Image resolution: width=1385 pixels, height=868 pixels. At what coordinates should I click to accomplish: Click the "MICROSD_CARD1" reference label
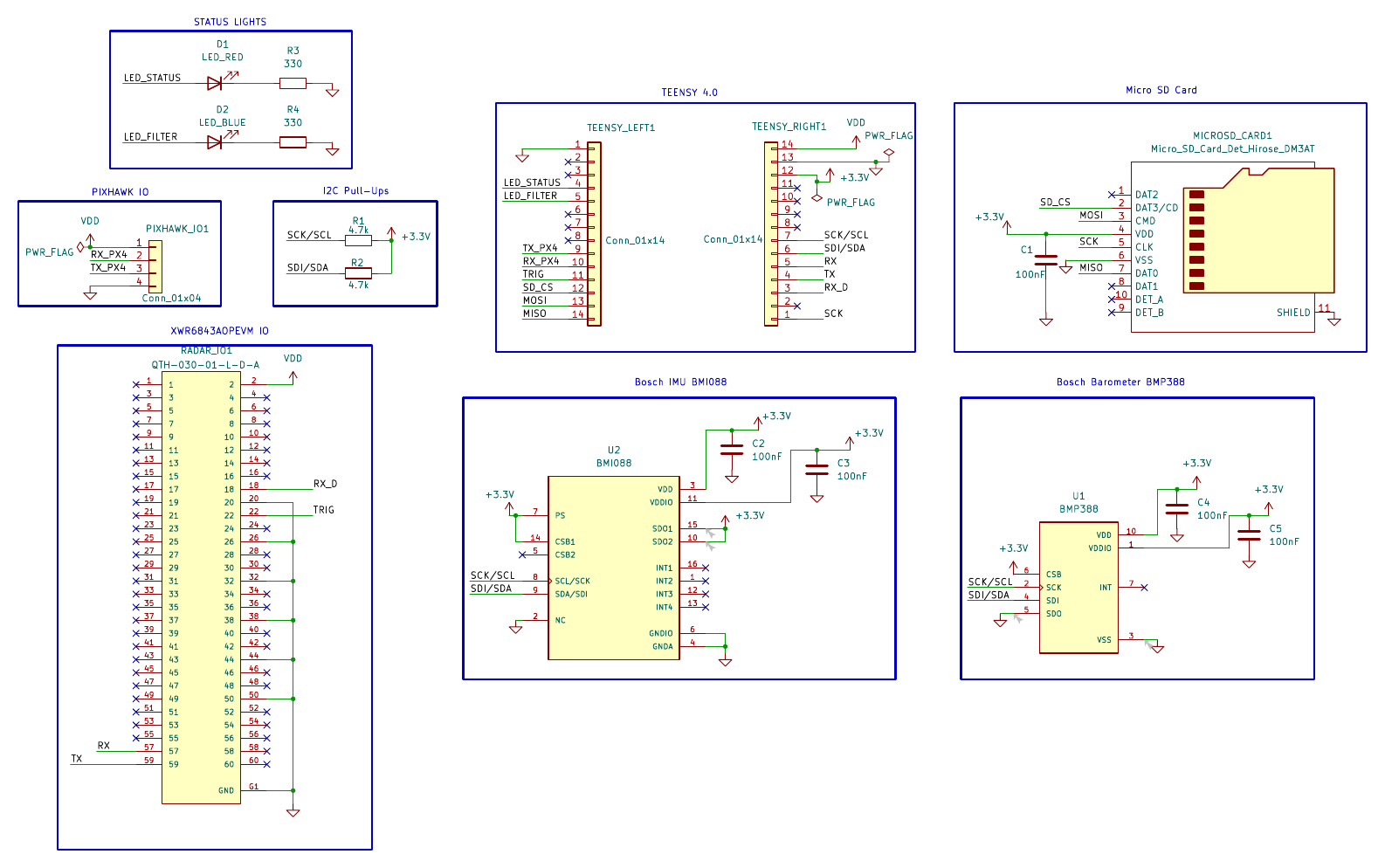1232,136
